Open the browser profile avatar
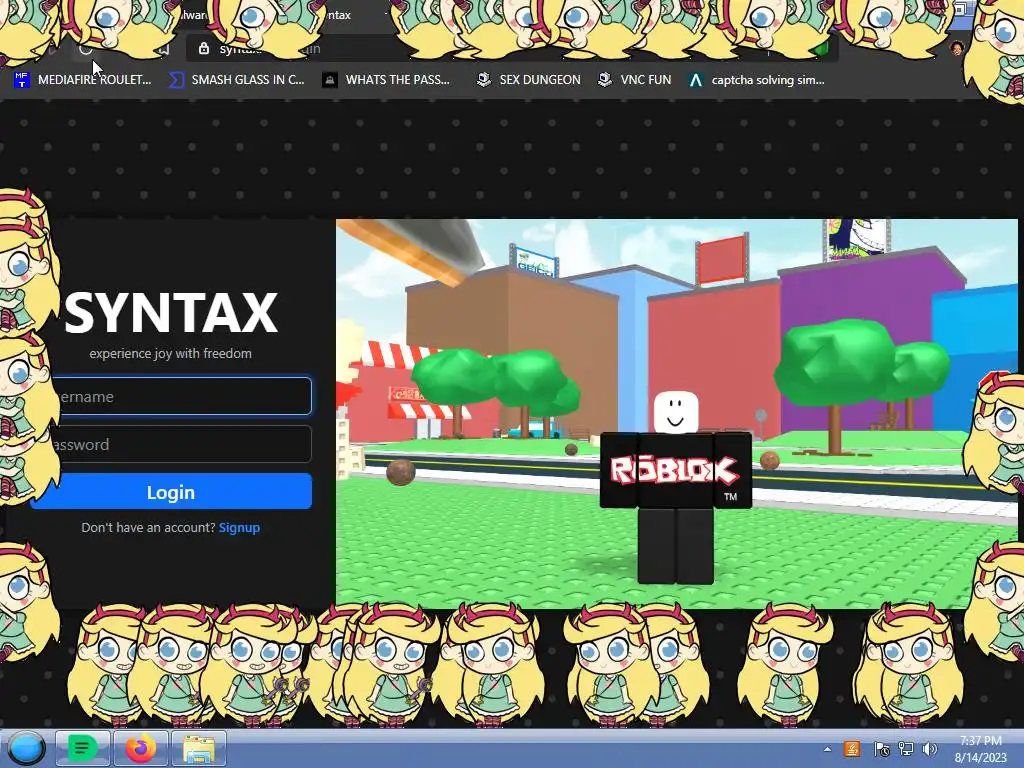 coord(957,48)
